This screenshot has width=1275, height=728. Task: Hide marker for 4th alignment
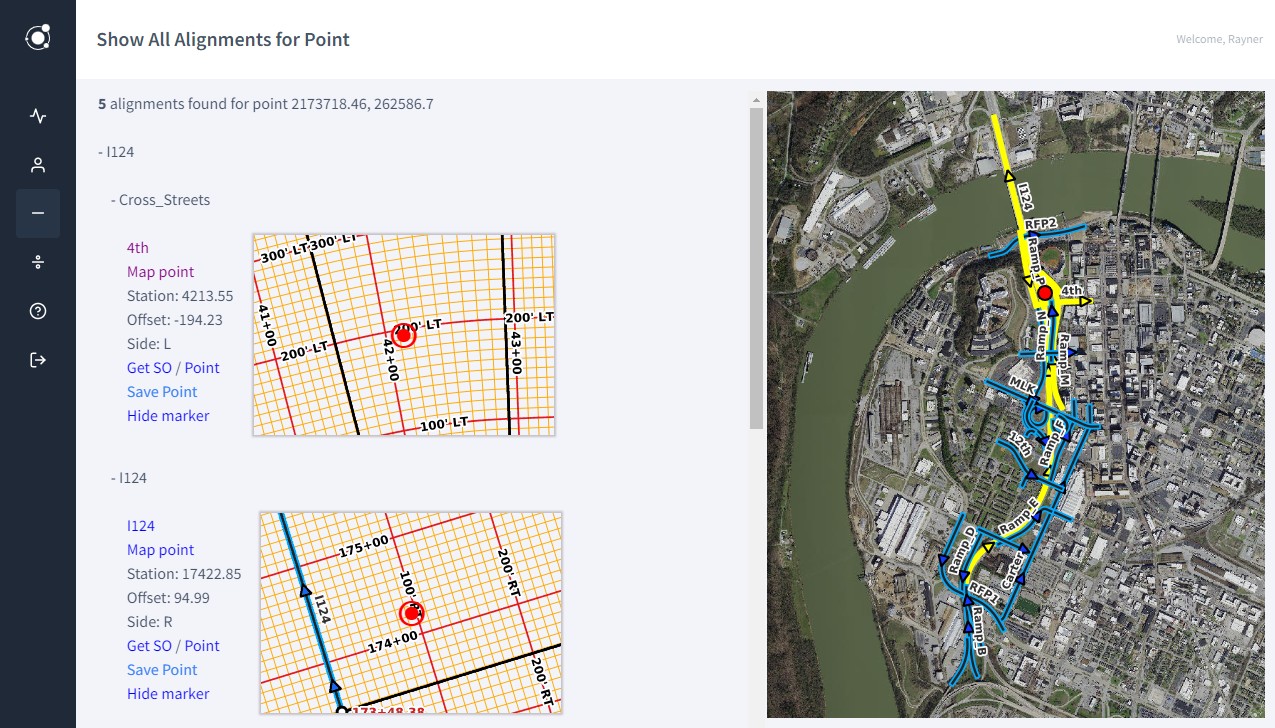point(168,416)
